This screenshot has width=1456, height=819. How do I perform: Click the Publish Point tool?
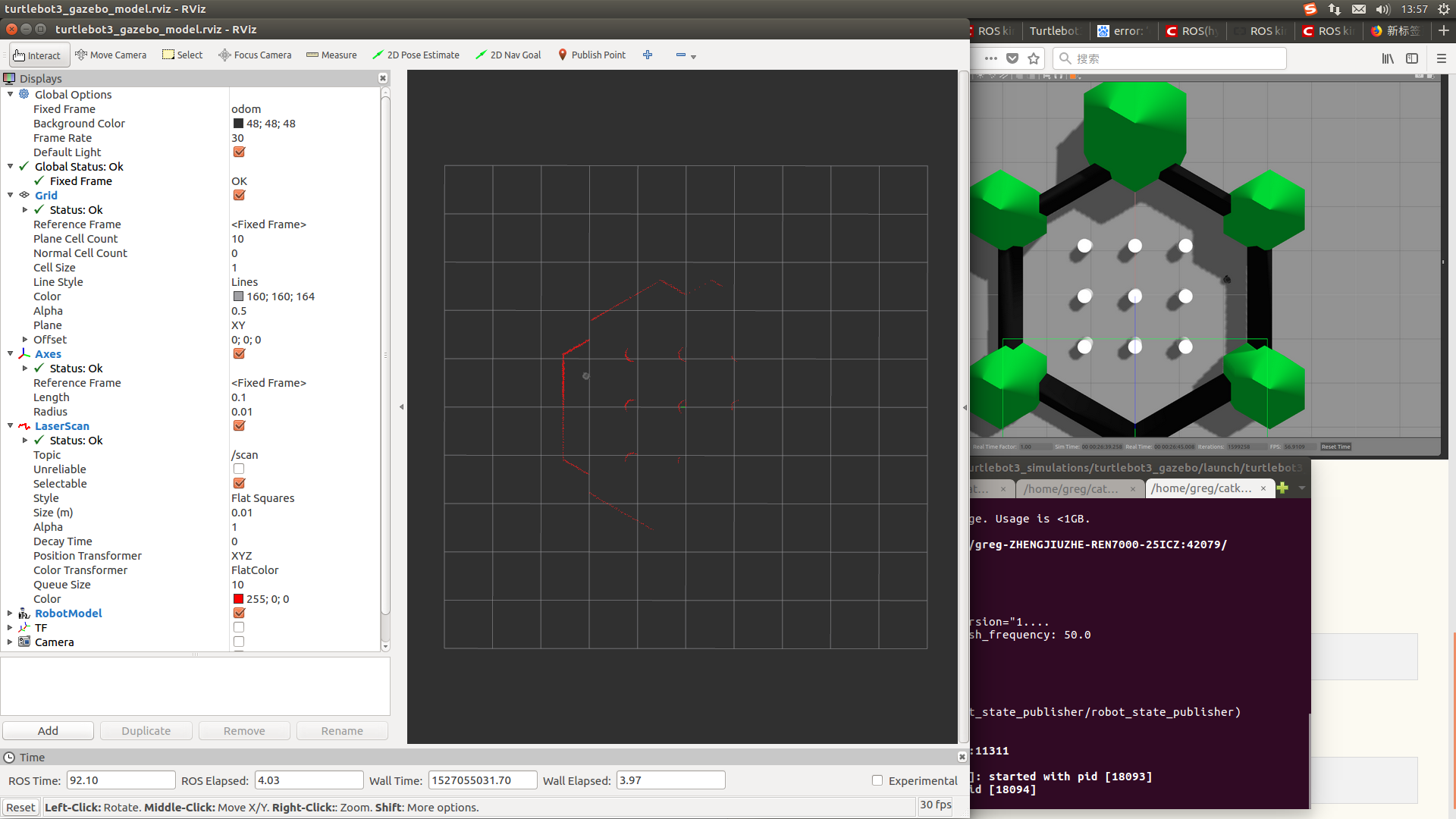[591, 55]
